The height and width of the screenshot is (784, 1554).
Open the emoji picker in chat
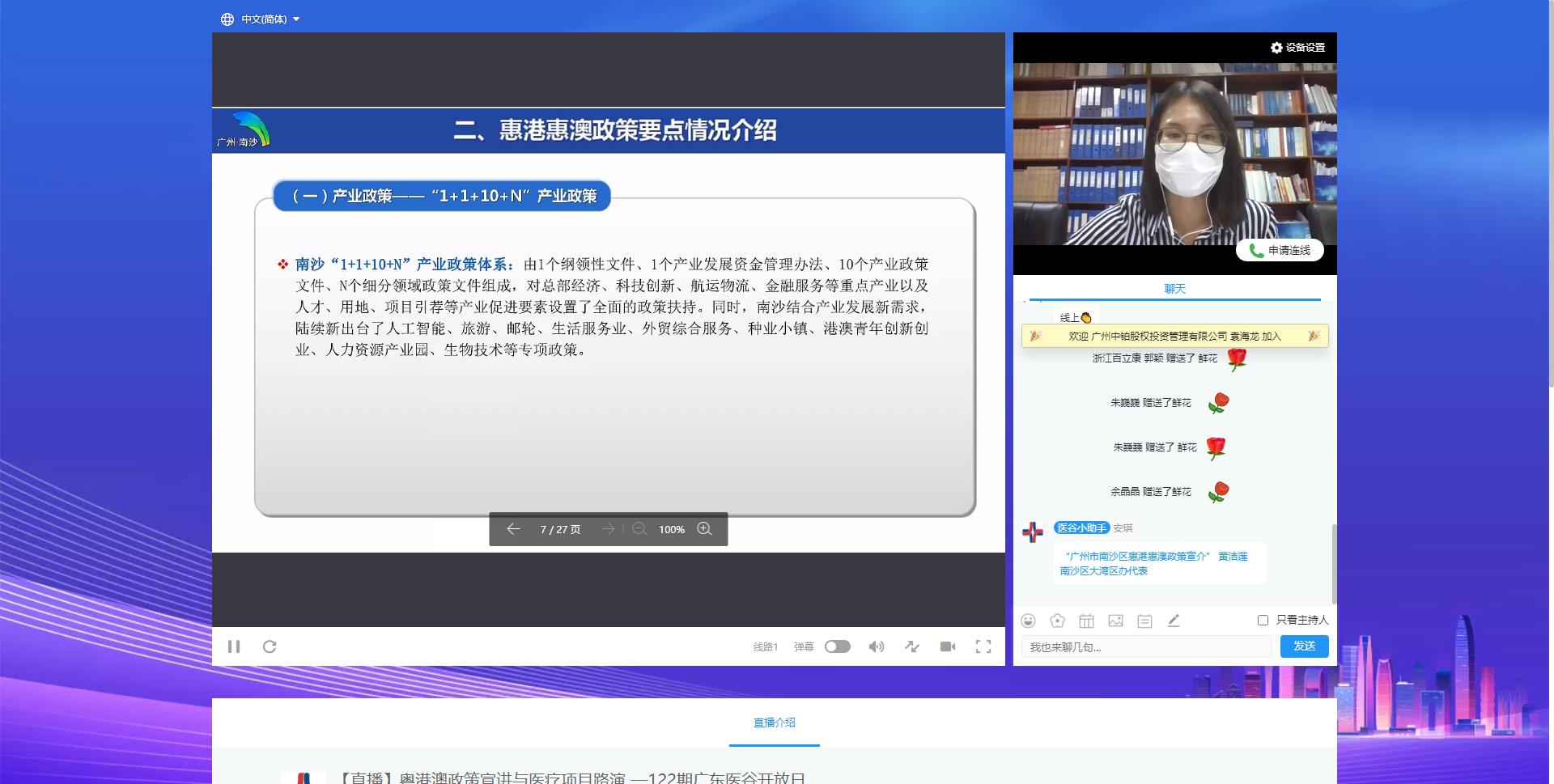pos(1028,621)
